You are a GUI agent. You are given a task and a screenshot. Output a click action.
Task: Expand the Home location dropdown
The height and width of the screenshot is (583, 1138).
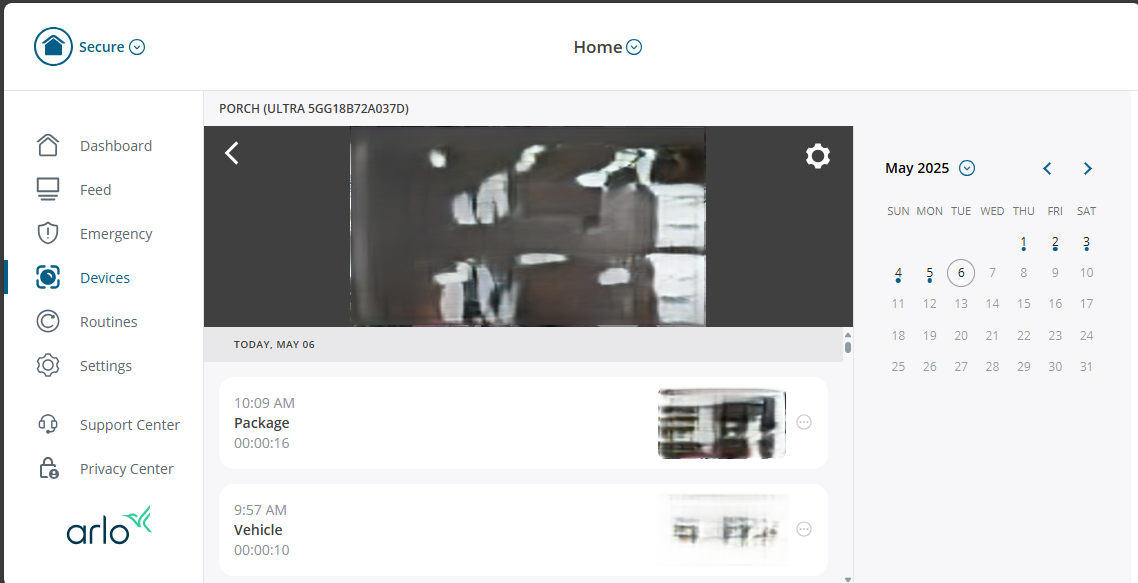(x=634, y=46)
